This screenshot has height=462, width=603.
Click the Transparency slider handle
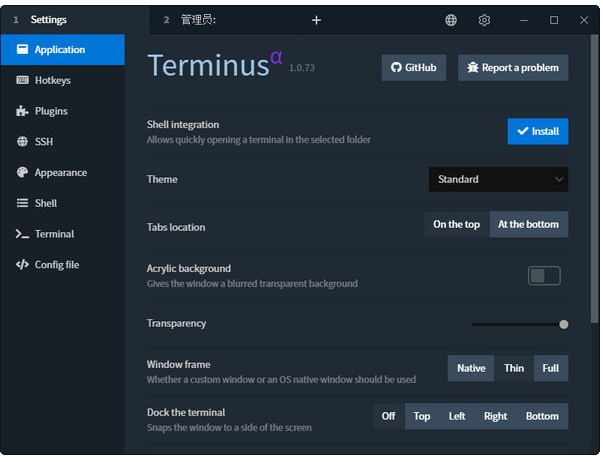pos(564,324)
